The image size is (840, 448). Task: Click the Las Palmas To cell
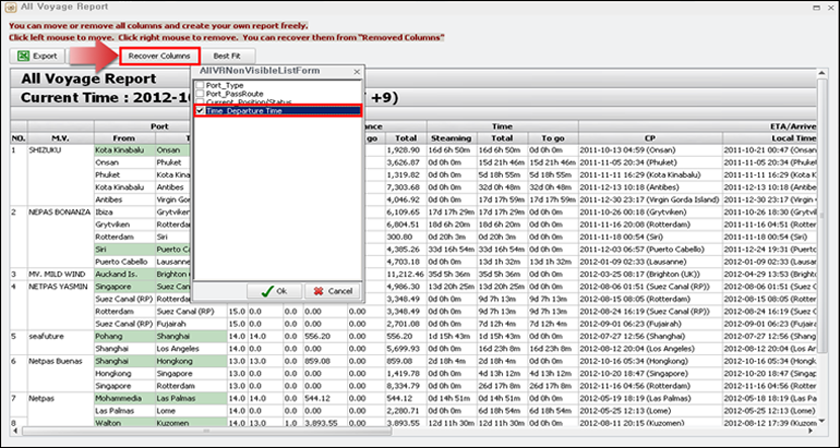pyautogui.click(x=191, y=398)
